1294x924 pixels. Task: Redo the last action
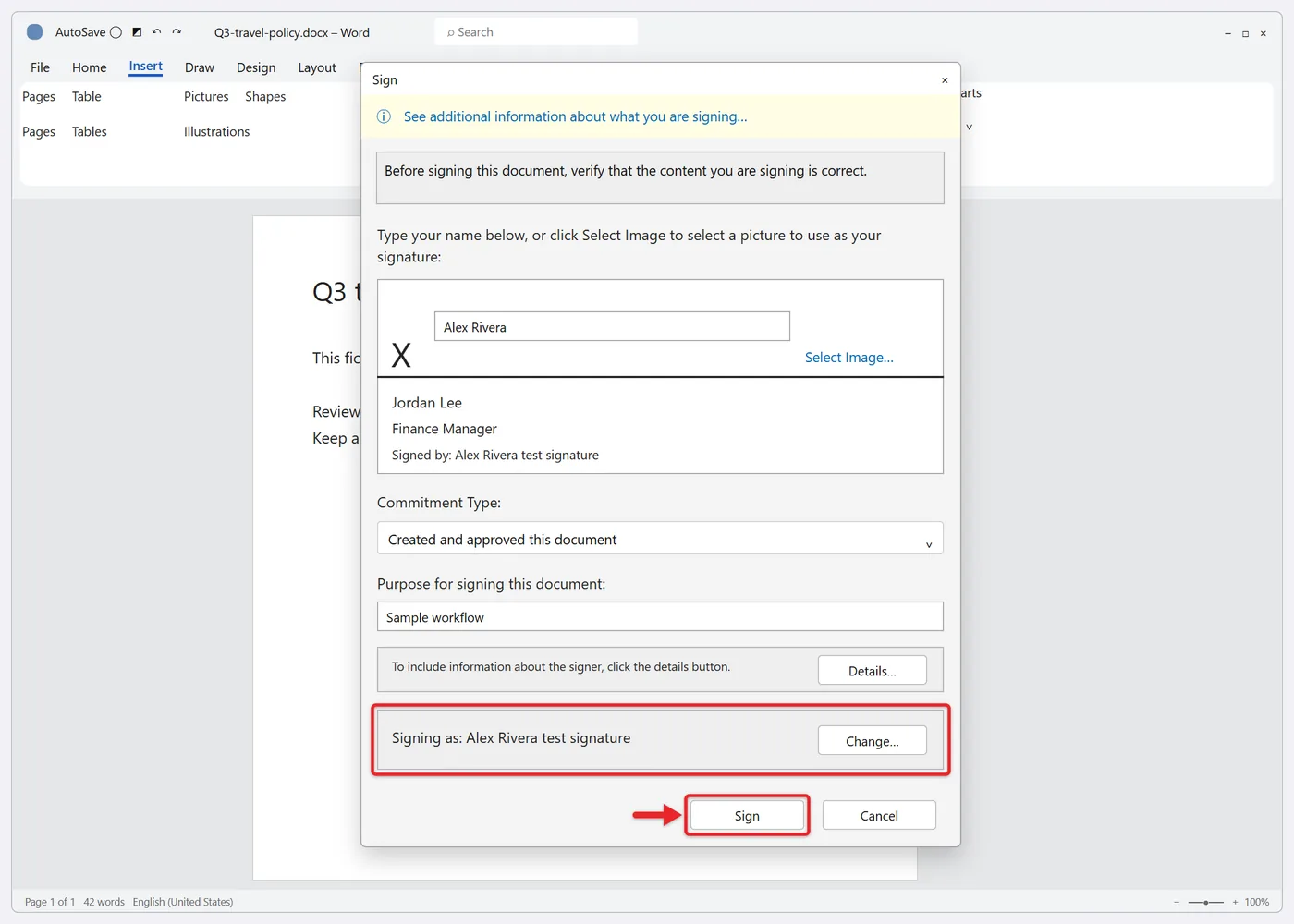(x=177, y=32)
